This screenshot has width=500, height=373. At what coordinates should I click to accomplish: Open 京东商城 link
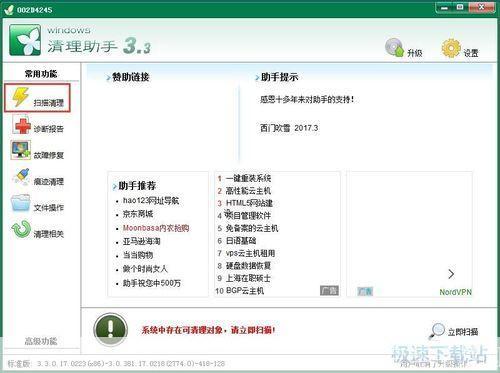click(x=138, y=214)
